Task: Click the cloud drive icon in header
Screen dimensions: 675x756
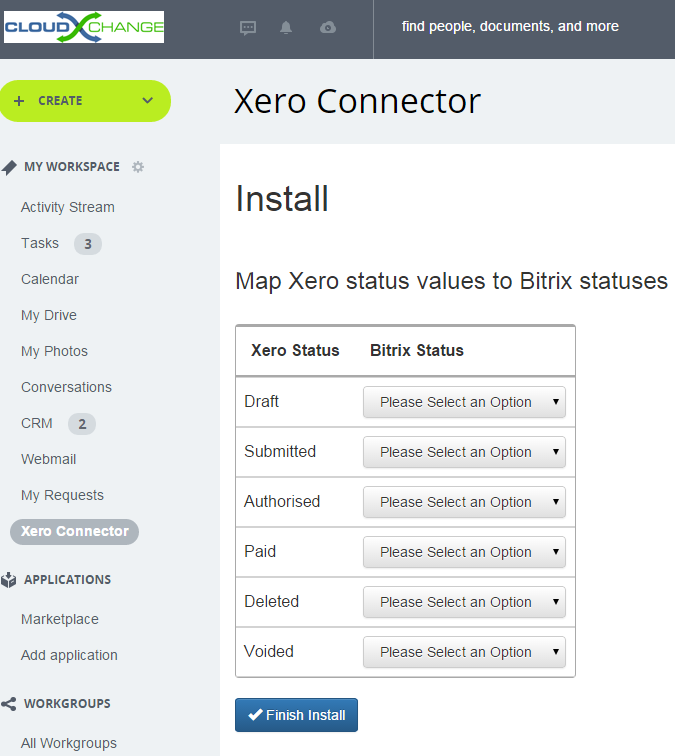Action: [x=328, y=27]
